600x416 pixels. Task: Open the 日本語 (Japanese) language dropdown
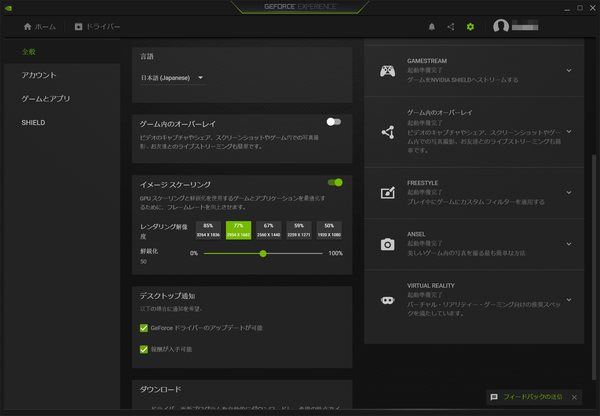[x=173, y=78]
